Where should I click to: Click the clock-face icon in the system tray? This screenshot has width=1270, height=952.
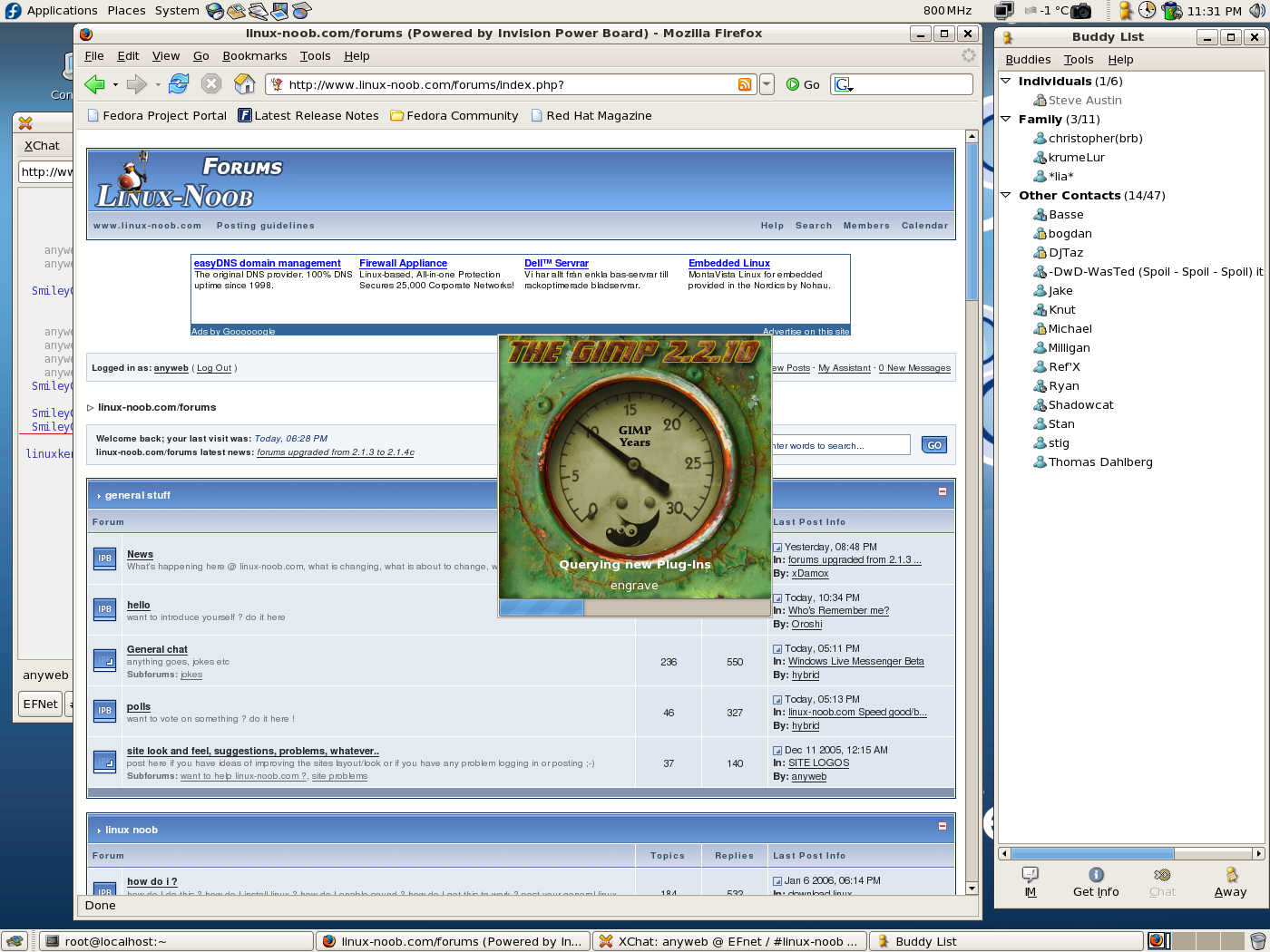1148,11
